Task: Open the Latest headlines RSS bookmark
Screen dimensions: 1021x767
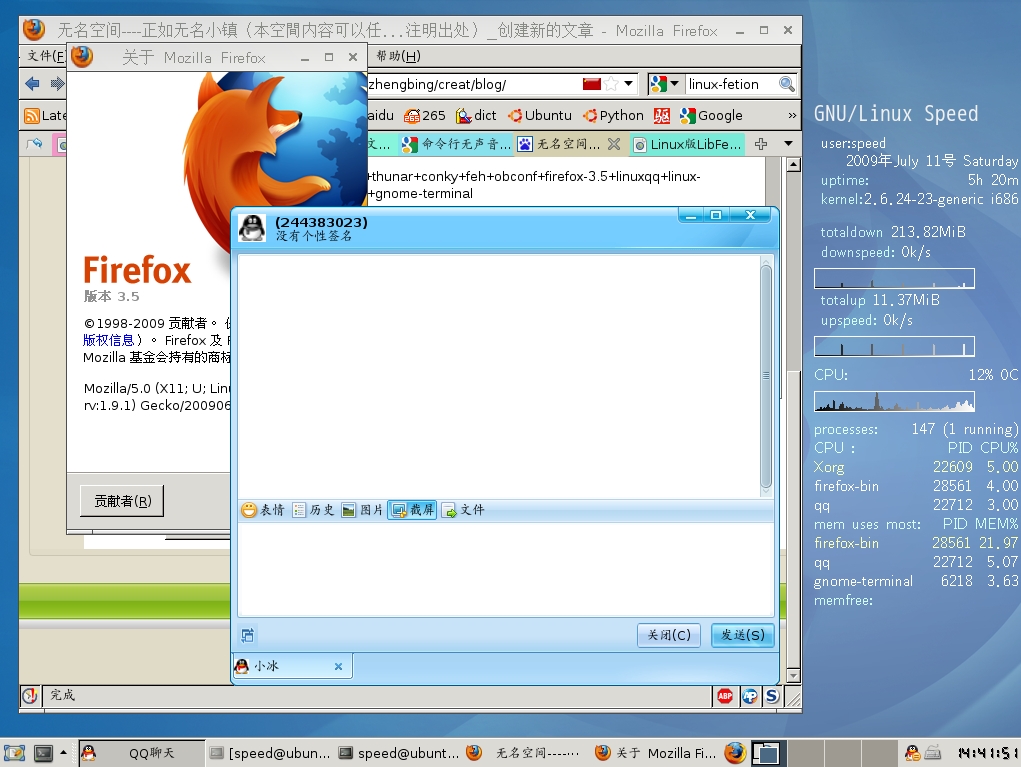Action: (45, 116)
